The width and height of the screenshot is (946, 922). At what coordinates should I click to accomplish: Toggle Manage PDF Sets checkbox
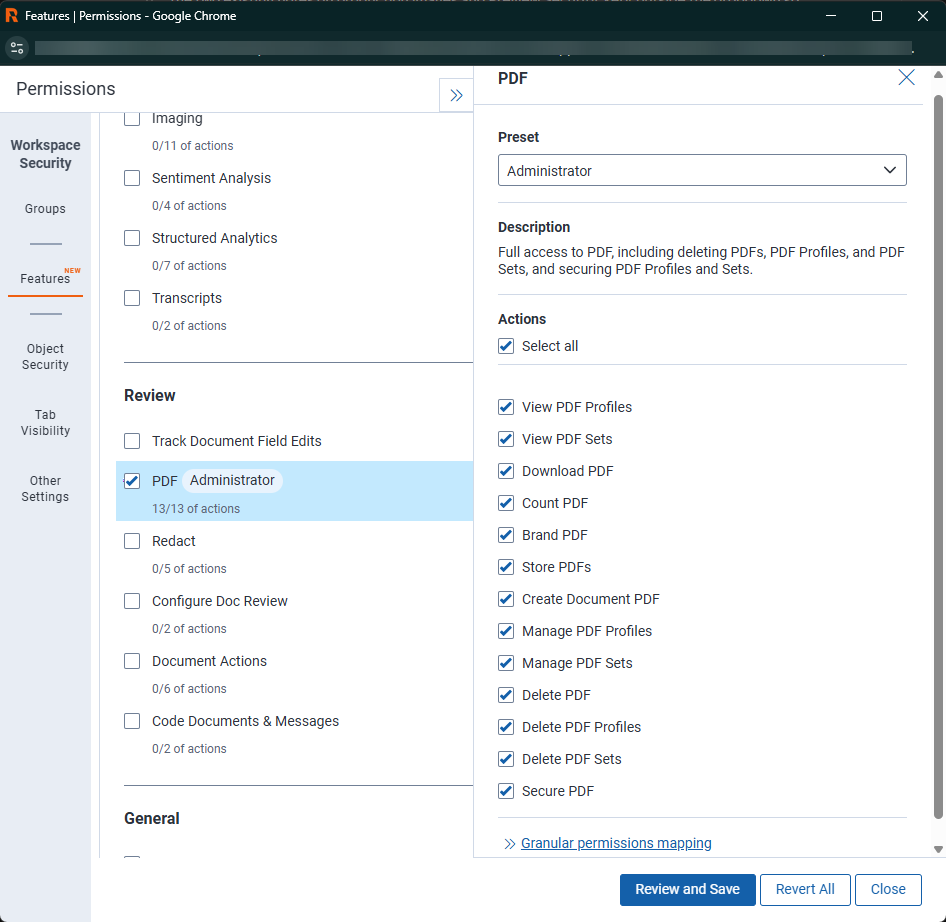click(x=506, y=663)
